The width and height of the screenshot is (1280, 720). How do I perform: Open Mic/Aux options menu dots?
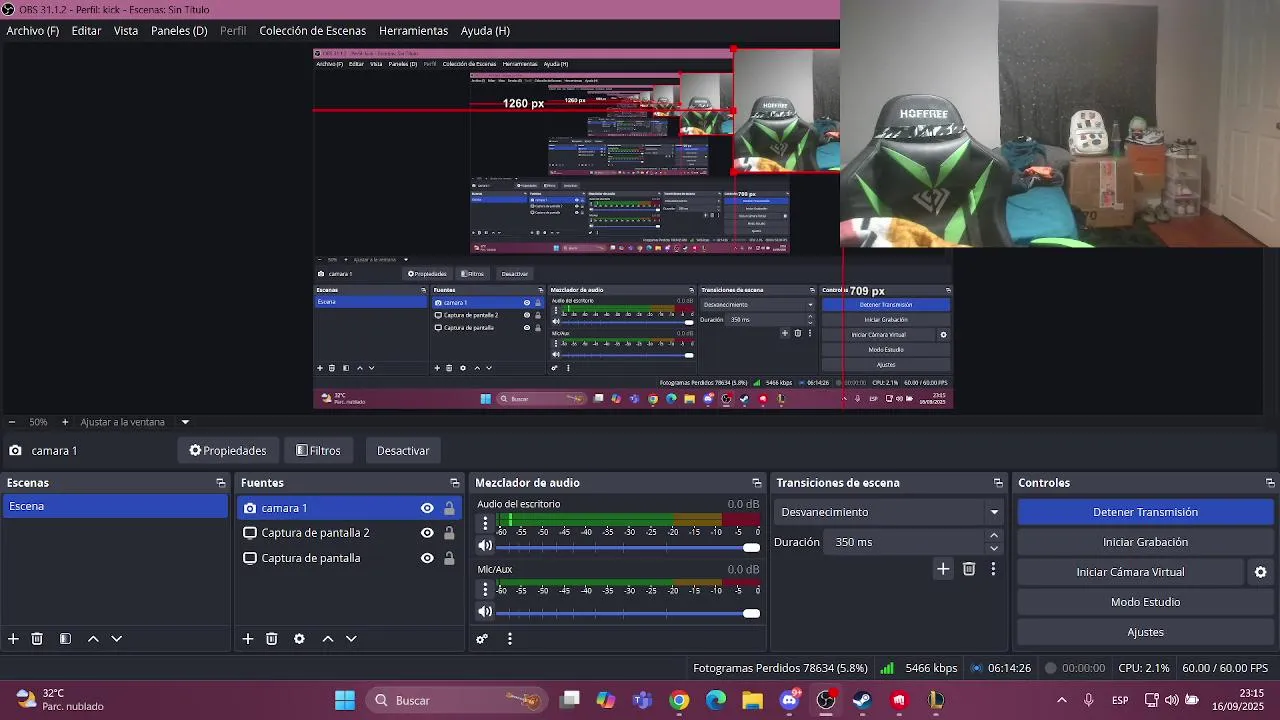[x=485, y=589]
